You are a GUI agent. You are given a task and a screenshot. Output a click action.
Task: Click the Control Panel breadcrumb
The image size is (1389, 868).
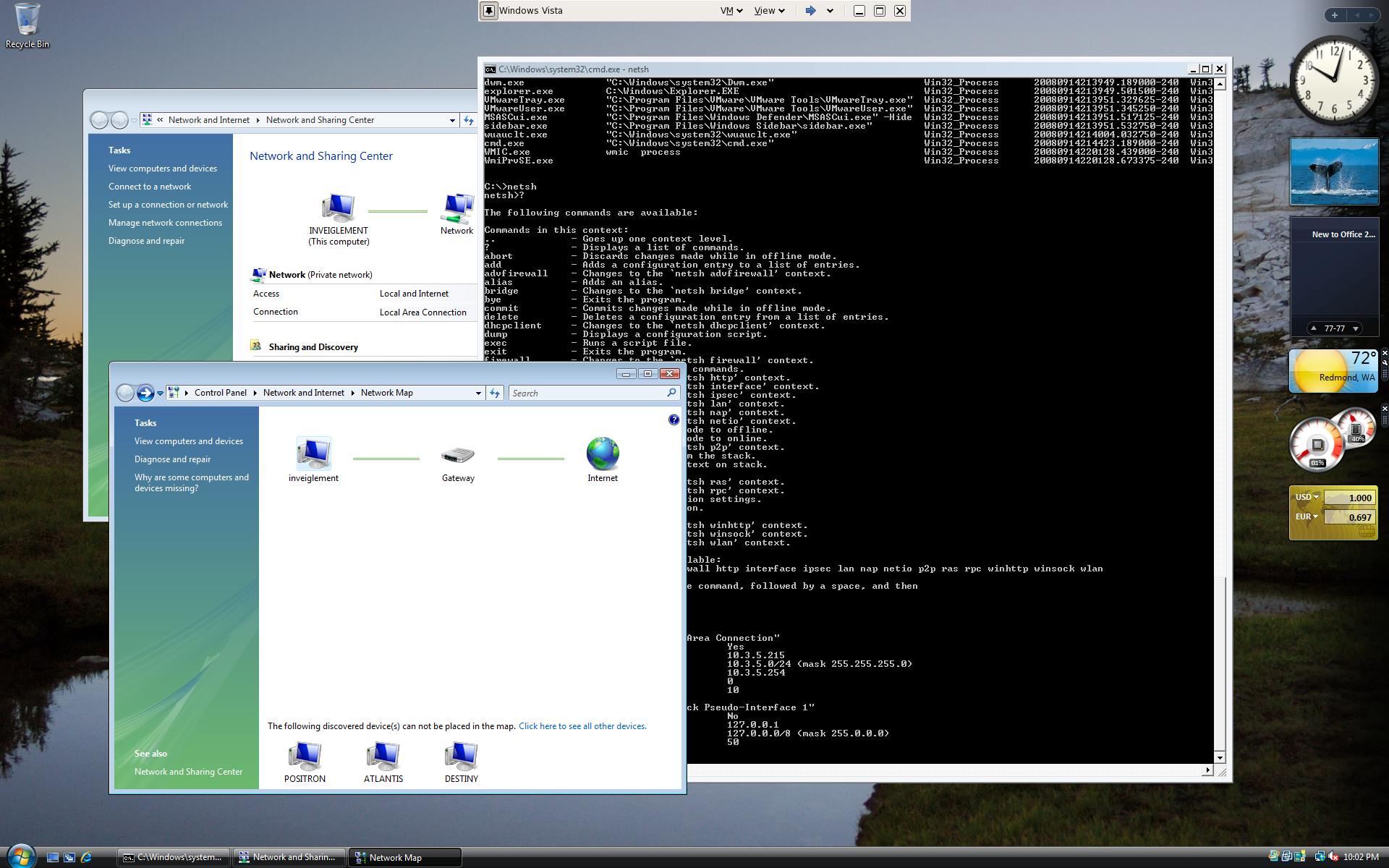pos(221,393)
